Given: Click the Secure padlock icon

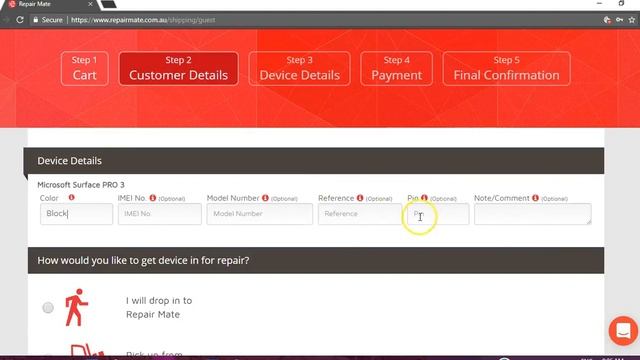Looking at the screenshot, I should 36,20.
